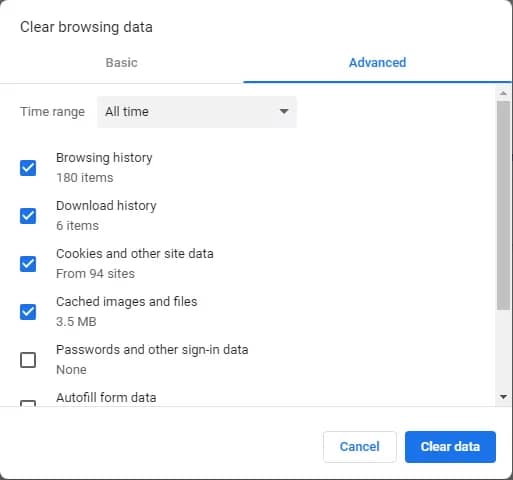This screenshot has width=513, height=480.
Task: Uncheck the Browsing history checkbox
Action: [28, 168]
